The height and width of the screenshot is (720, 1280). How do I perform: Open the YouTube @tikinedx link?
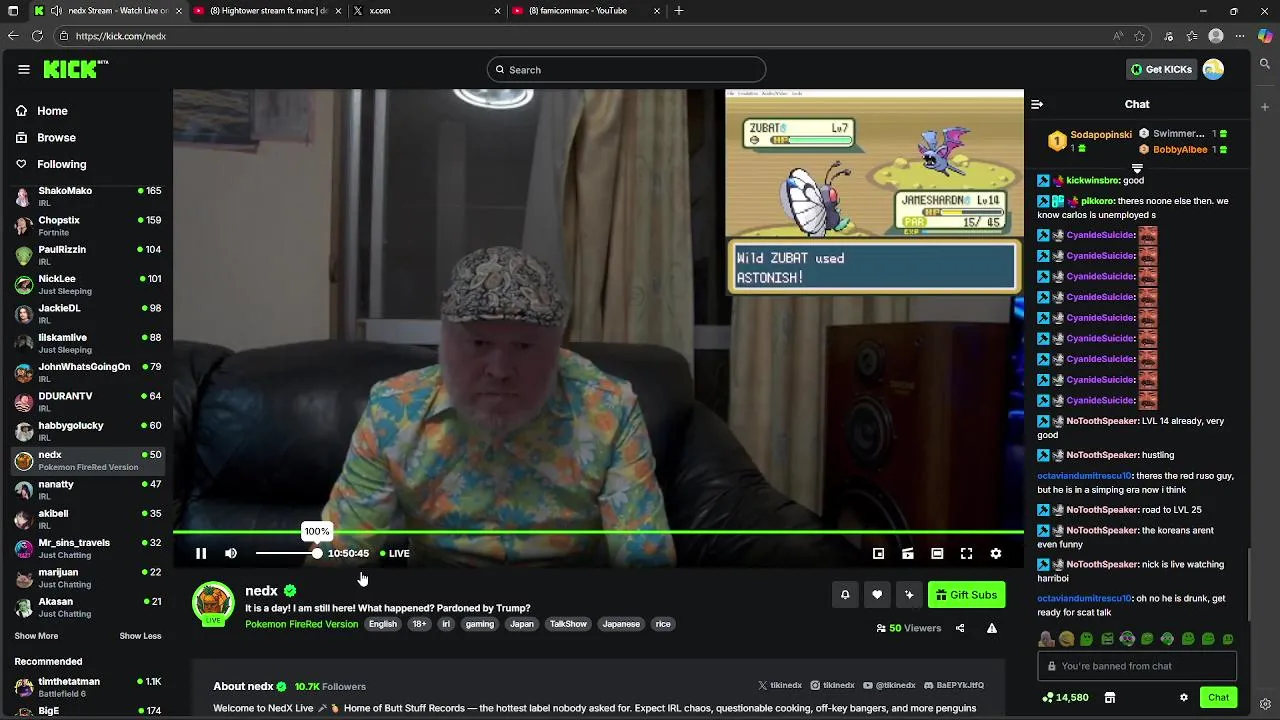890,686
